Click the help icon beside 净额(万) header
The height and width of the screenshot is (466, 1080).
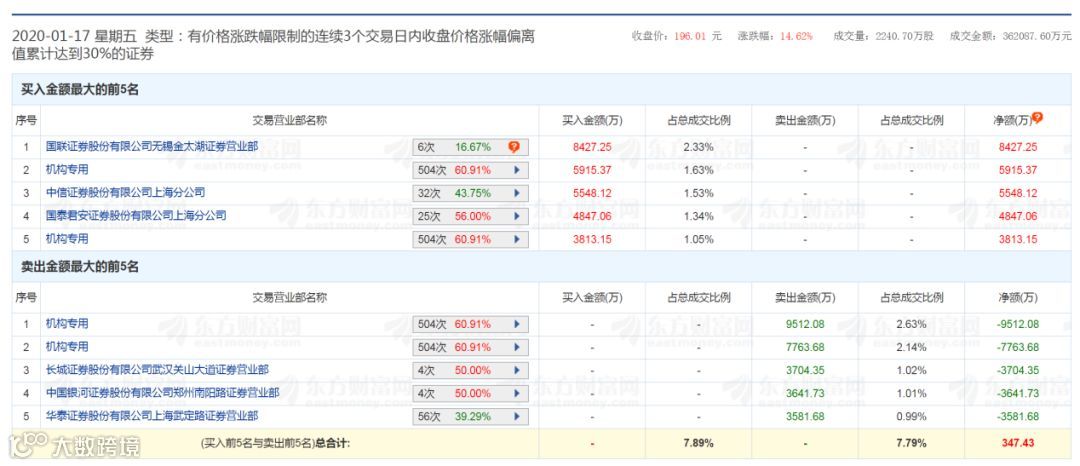1037,118
